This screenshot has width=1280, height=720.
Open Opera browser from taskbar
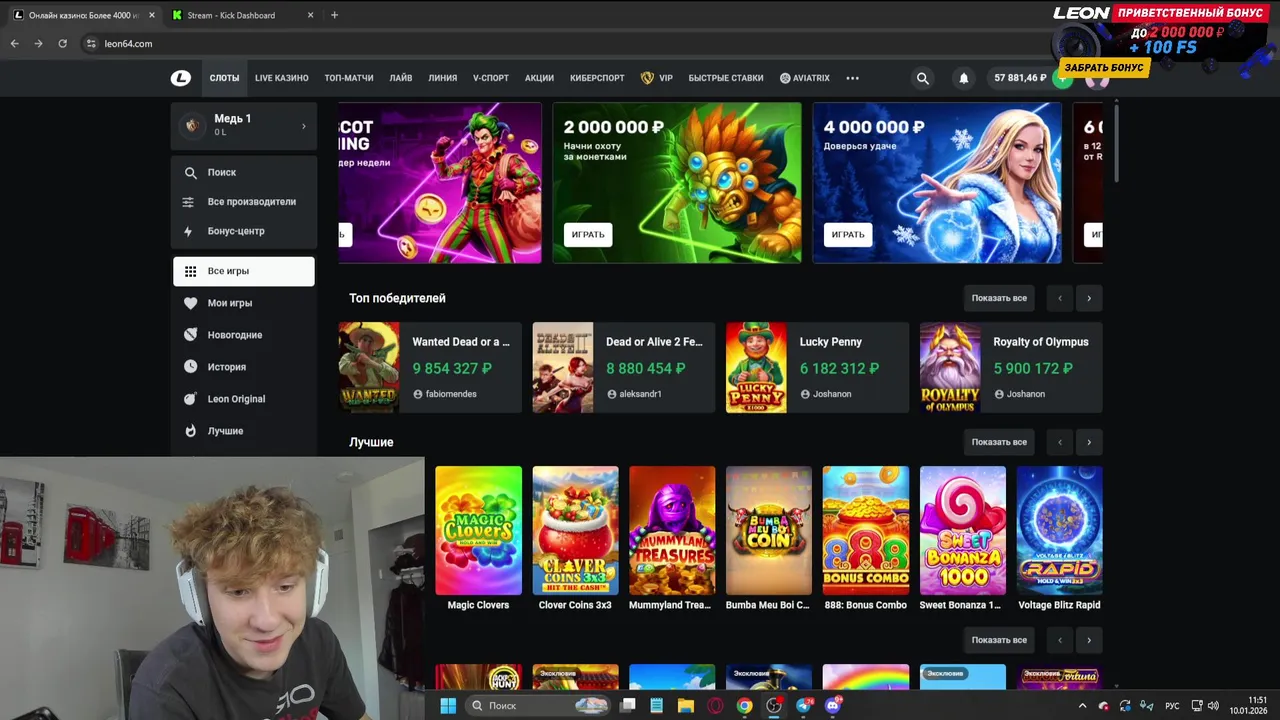pyautogui.click(x=715, y=706)
